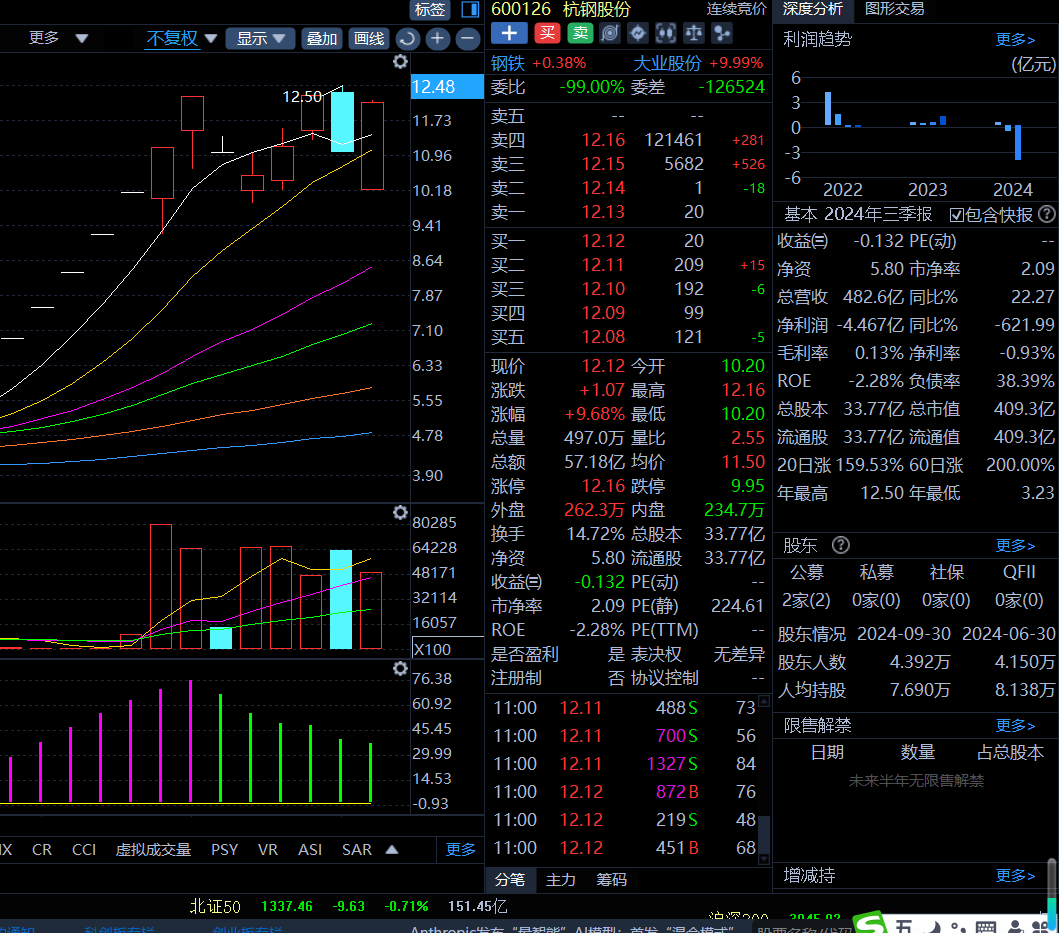
Task: Click the X100 volume unit box
Action: point(446,649)
